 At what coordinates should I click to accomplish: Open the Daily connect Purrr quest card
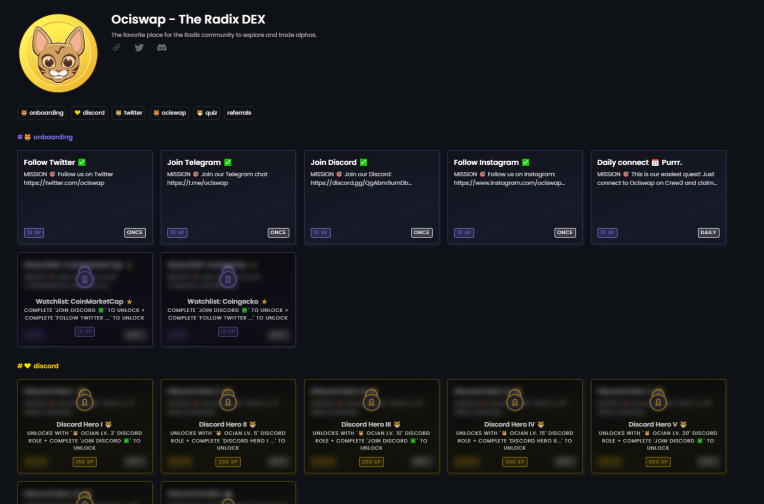coord(658,197)
